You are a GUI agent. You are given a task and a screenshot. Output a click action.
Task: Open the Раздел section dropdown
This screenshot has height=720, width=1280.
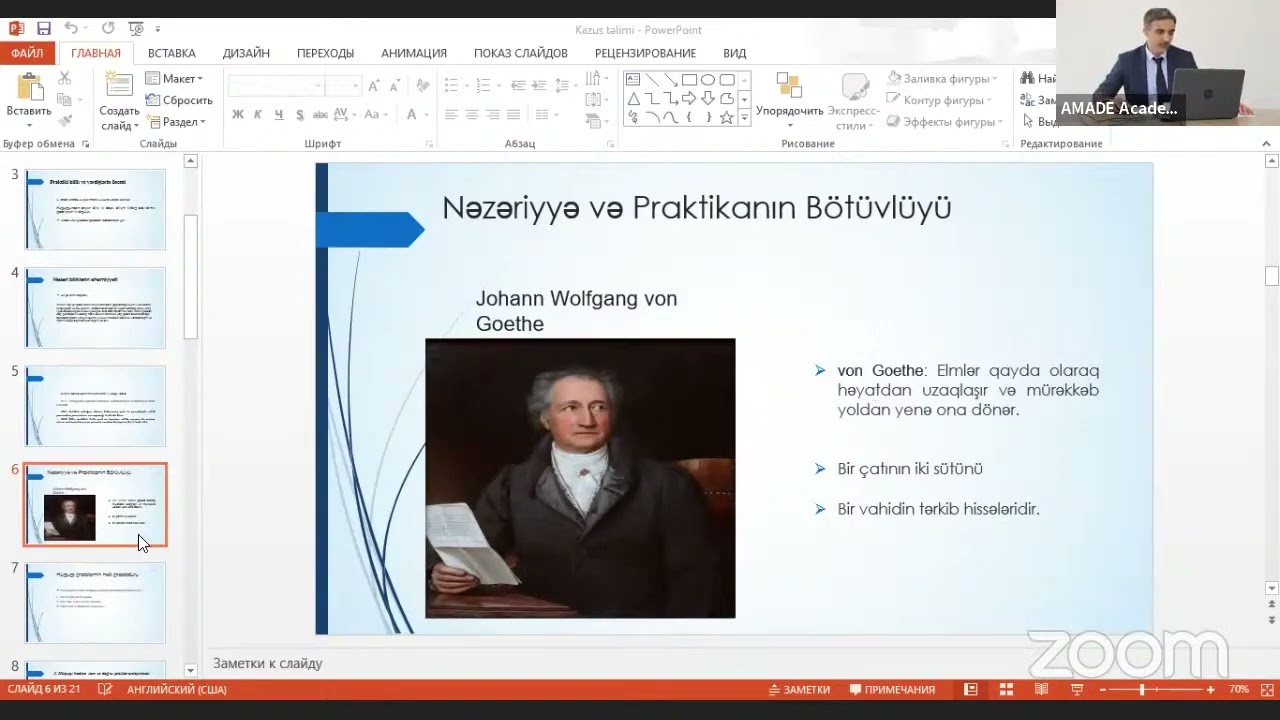click(177, 122)
